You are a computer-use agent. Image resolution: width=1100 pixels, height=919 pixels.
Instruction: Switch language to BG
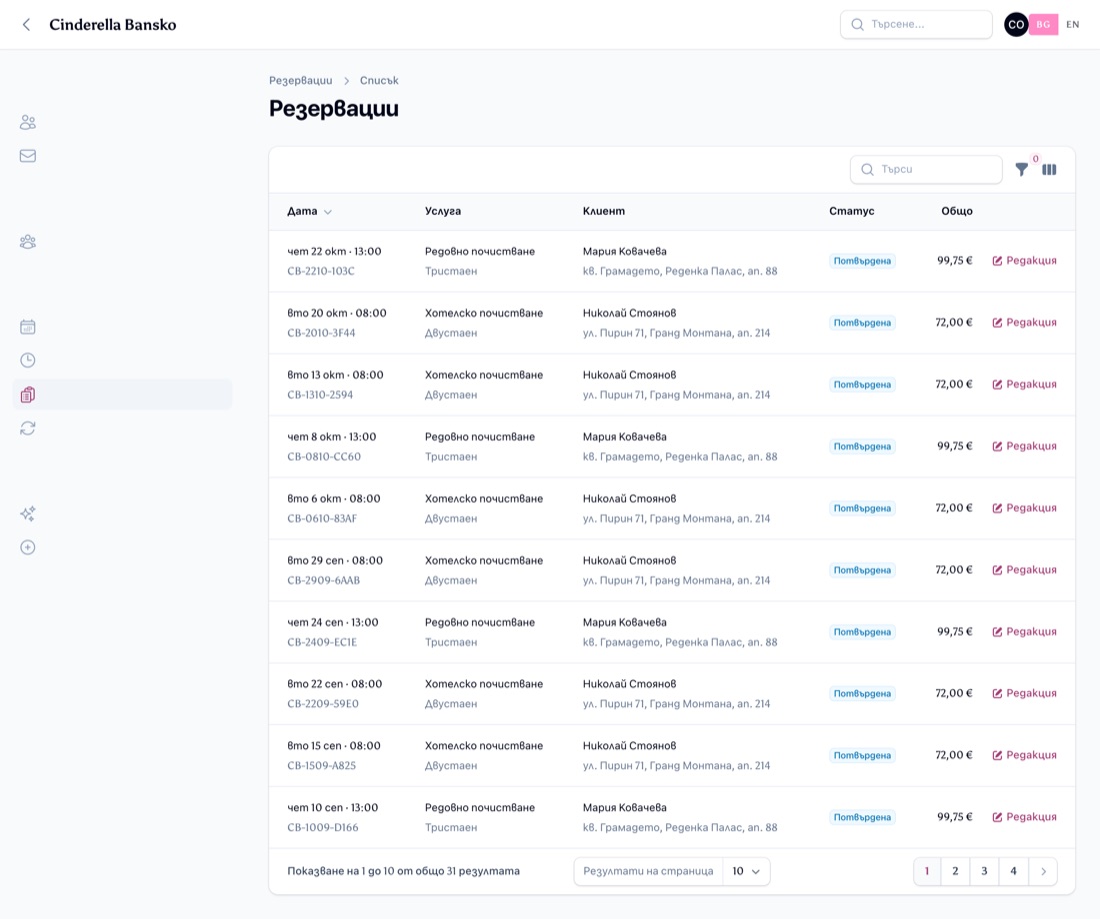tap(1043, 25)
